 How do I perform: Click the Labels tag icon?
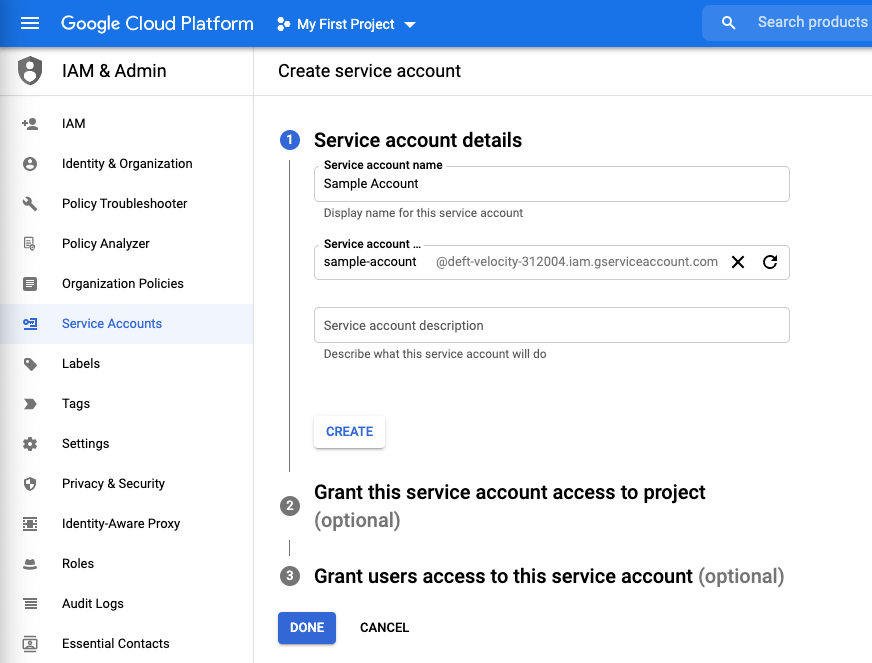pos(30,364)
